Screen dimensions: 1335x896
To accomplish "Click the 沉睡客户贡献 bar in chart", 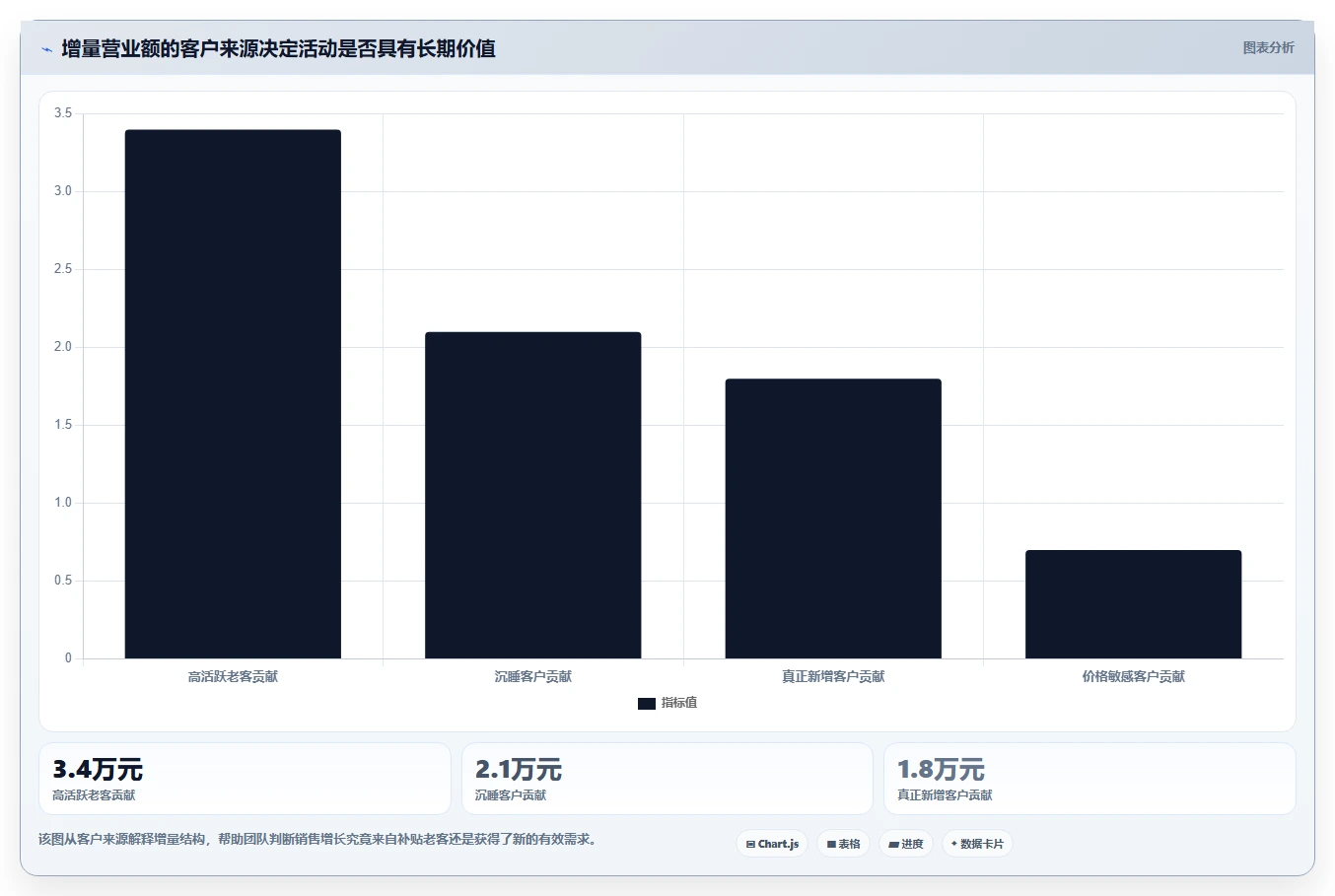I will (533, 495).
